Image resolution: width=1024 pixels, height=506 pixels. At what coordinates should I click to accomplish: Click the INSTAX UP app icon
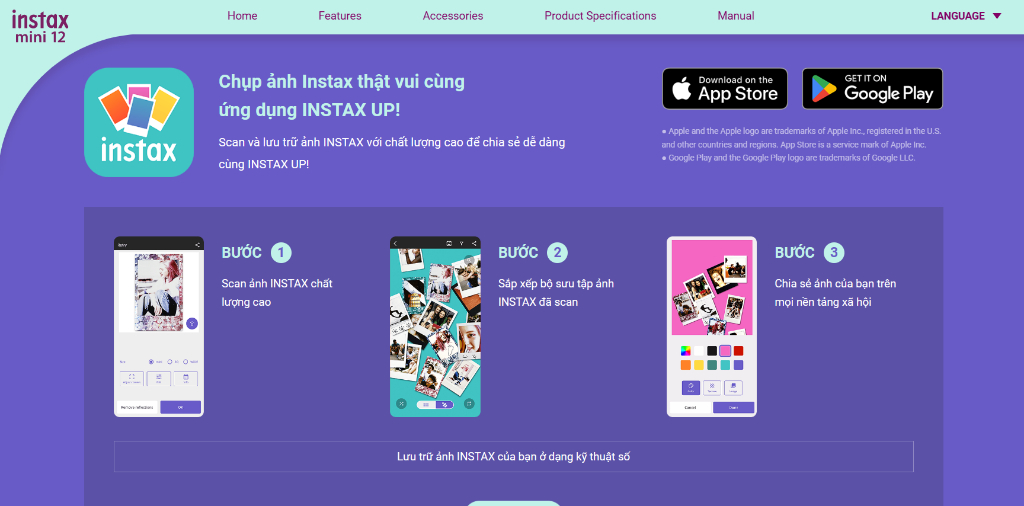(x=139, y=122)
